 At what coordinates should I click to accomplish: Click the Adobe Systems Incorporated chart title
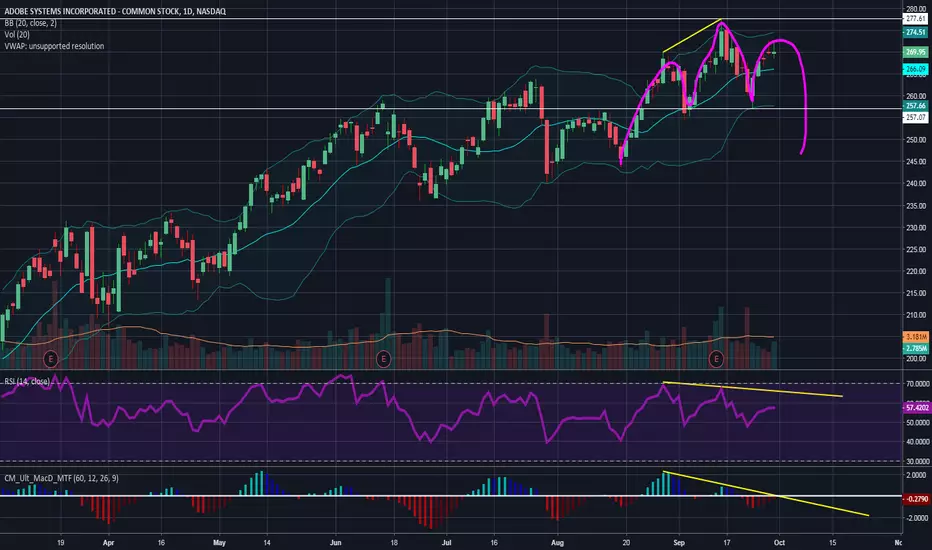(x=115, y=11)
